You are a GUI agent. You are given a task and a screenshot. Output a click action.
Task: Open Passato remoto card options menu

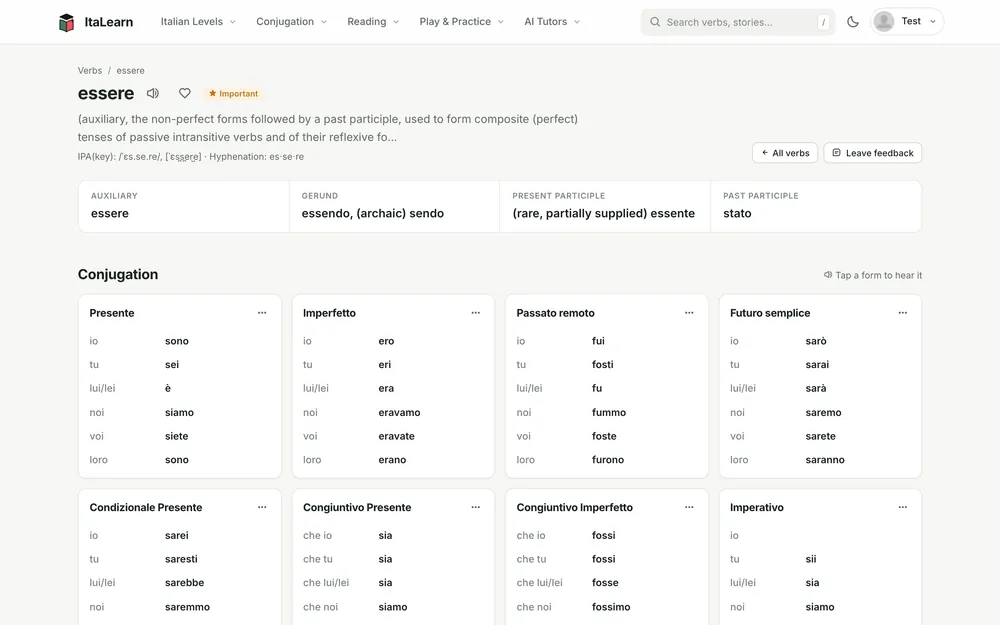689,312
